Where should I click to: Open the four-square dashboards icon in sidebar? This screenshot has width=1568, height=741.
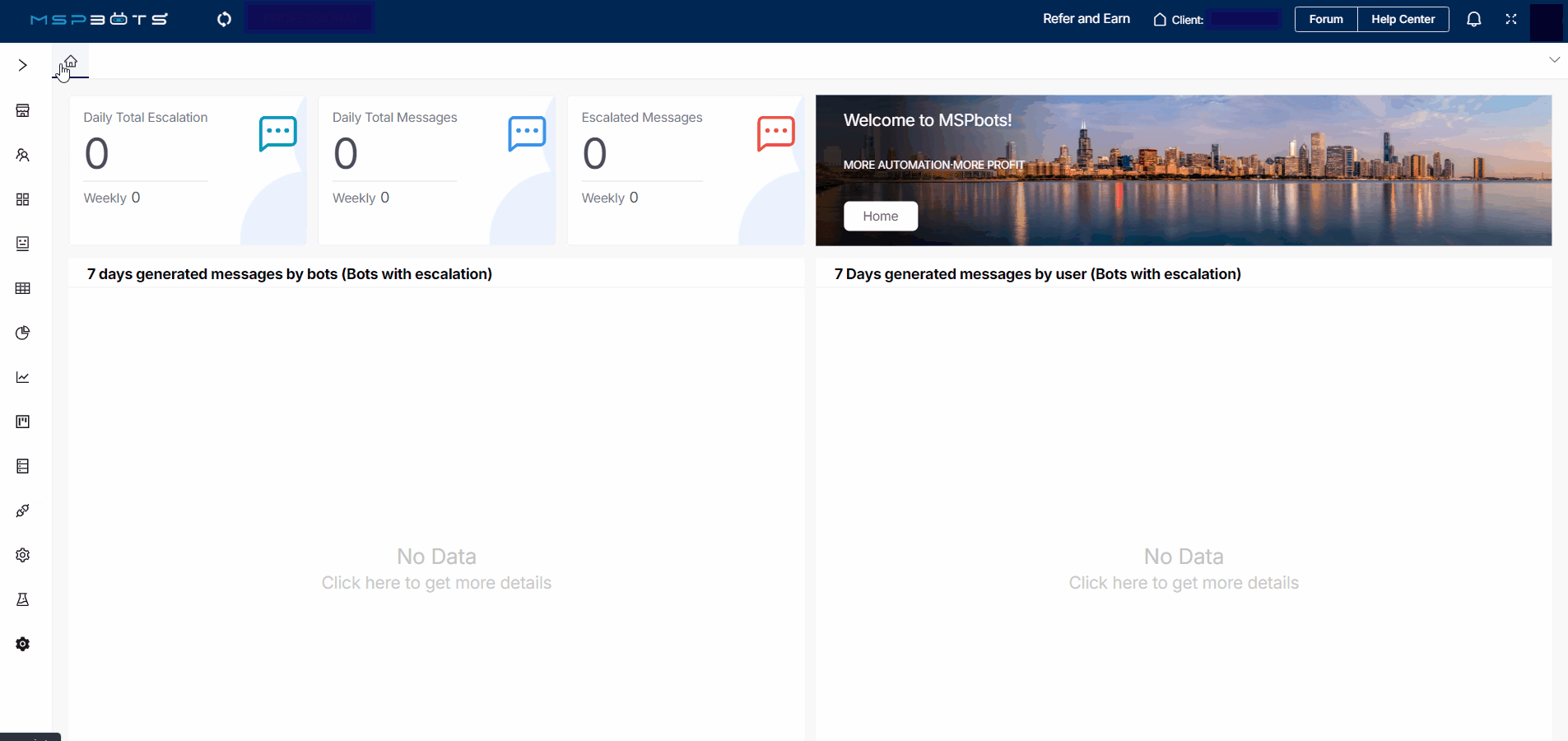pos(23,199)
